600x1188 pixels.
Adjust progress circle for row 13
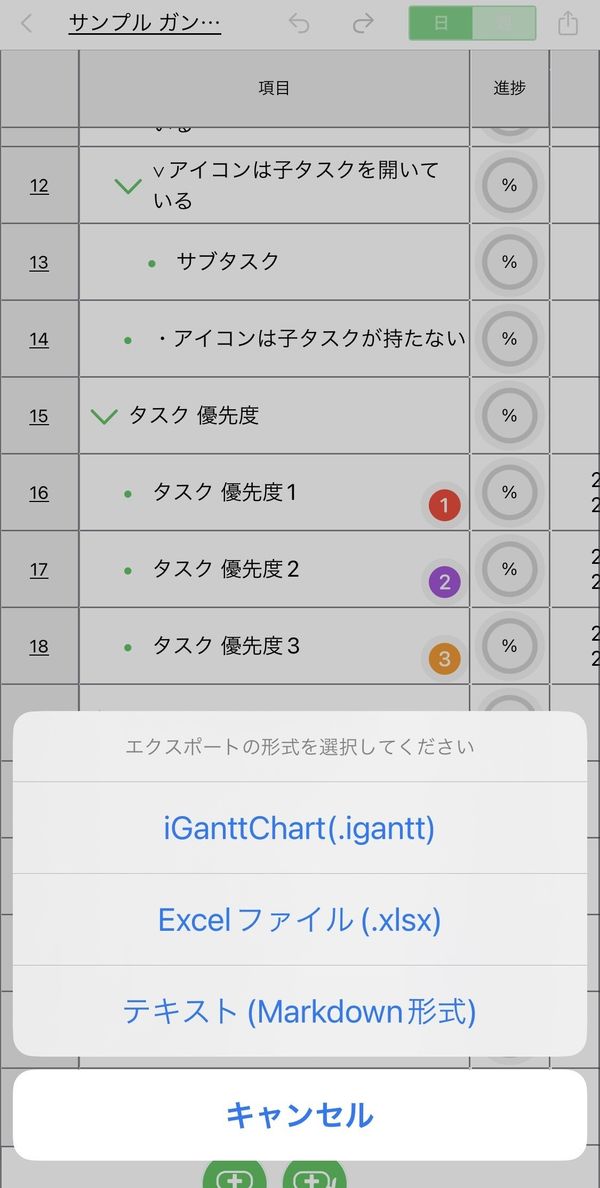tap(510, 262)
